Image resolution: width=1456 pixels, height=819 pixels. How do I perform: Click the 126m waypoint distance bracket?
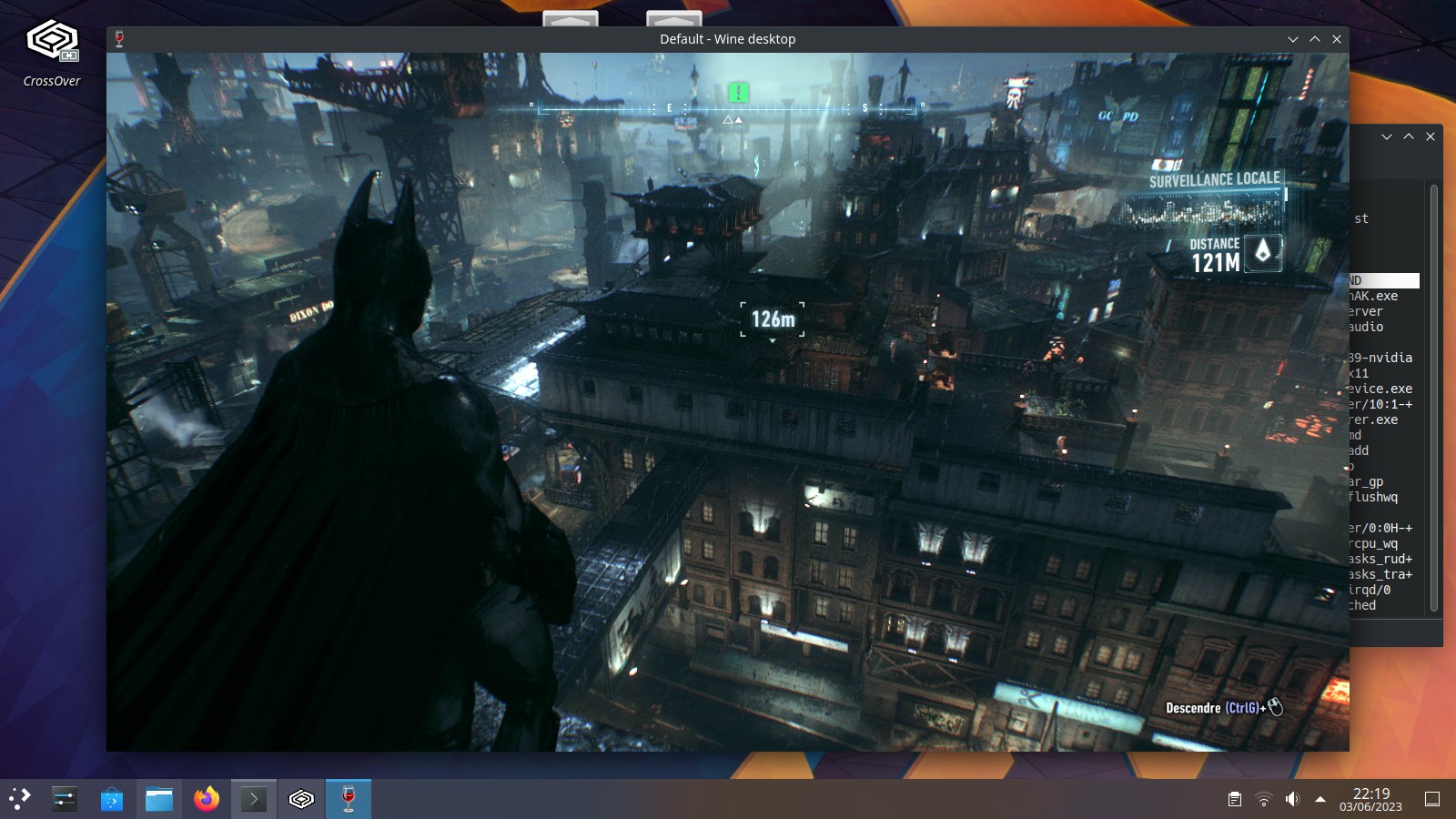coord(773,319)
